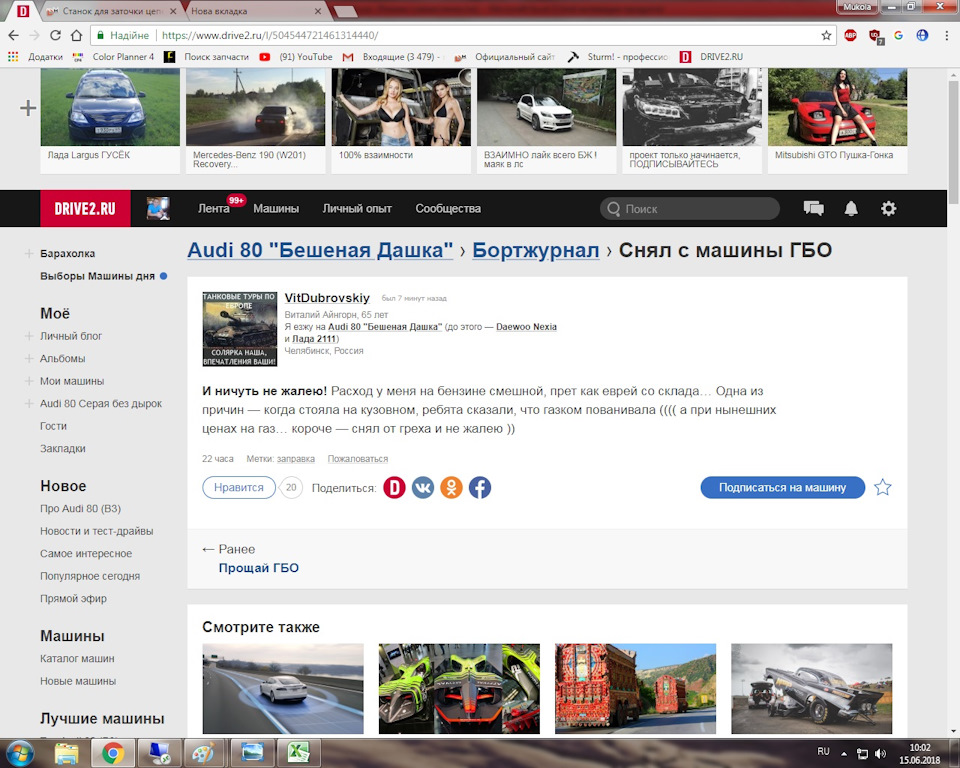This screenshot has height=768, width=960.
Task: Share the post to Odnoklassniki
Action: [x=451, y=488]
